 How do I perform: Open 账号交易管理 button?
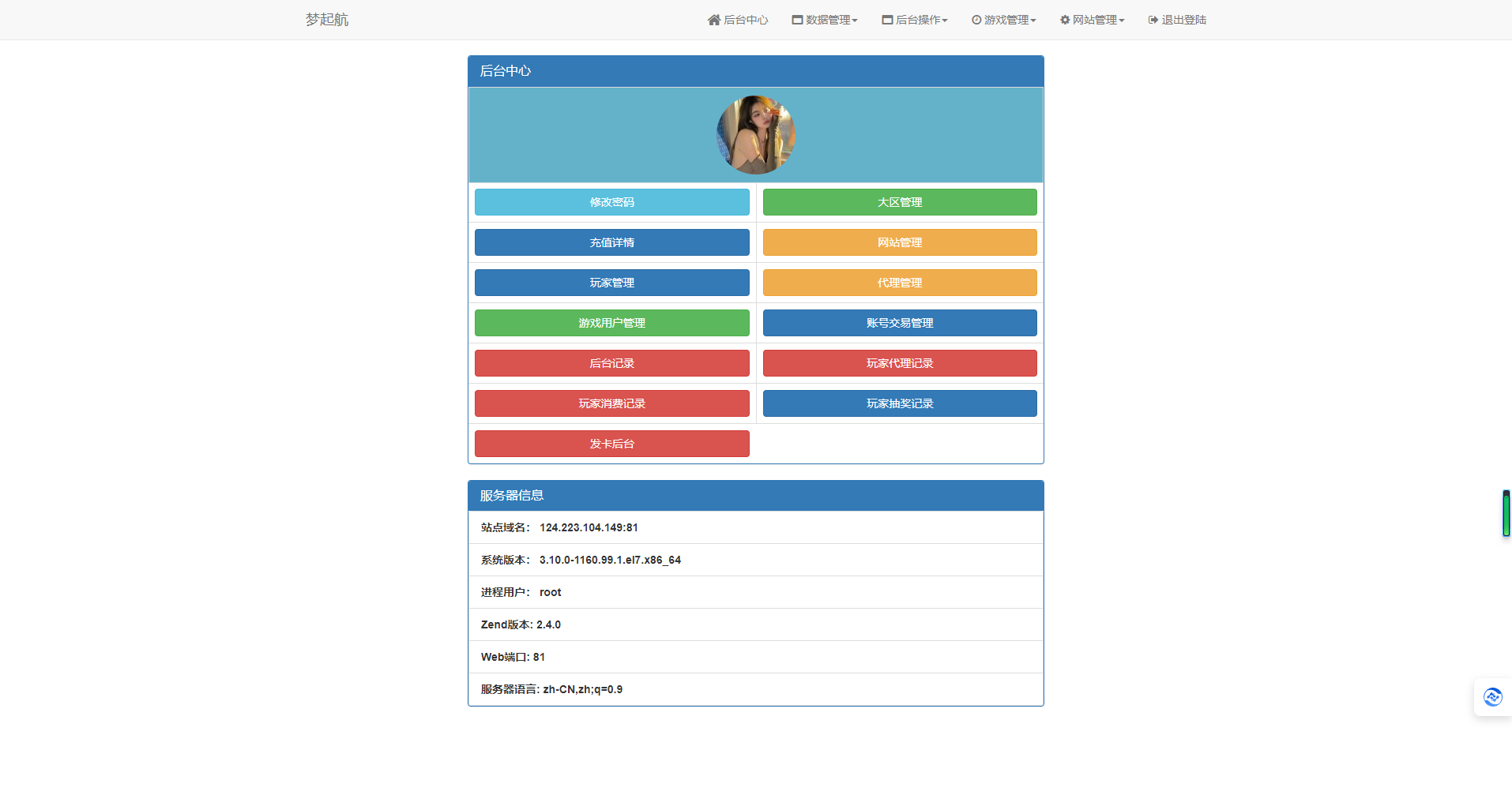900,323
